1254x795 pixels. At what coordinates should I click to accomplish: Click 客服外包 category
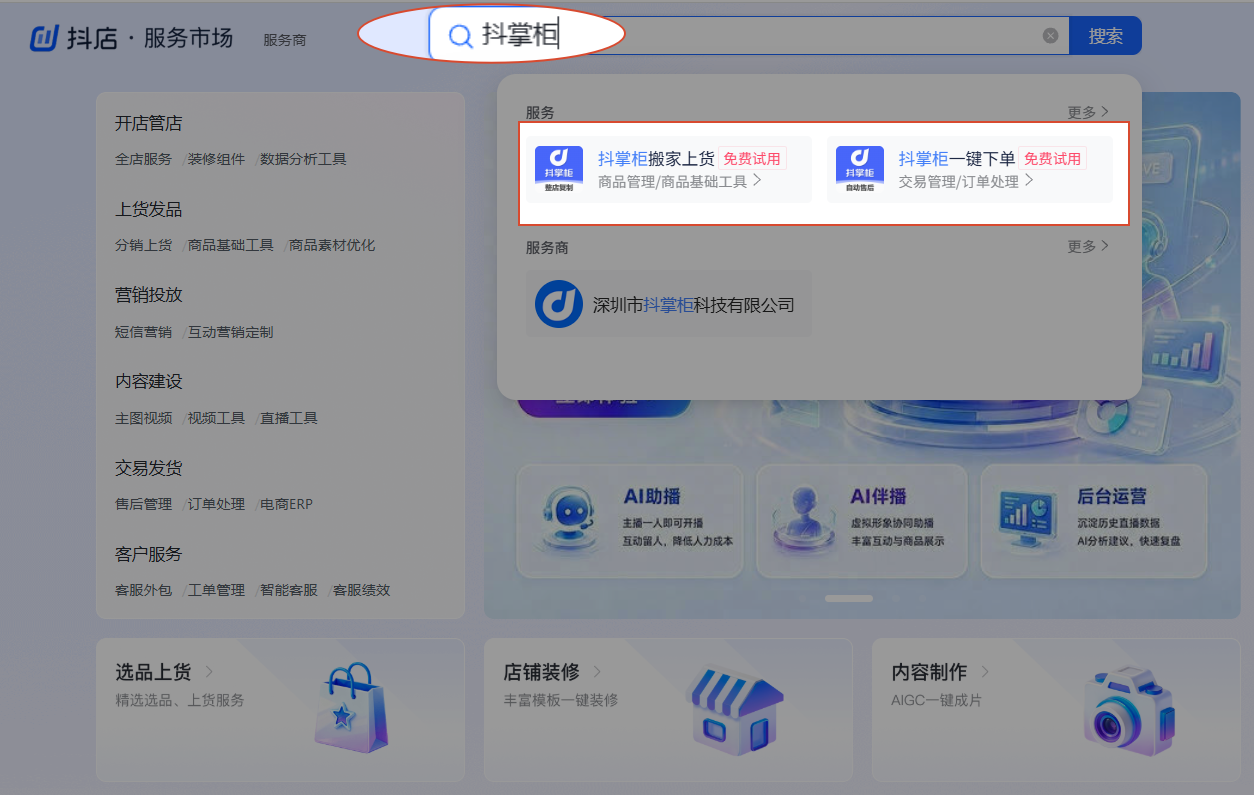tap(143, 590)
